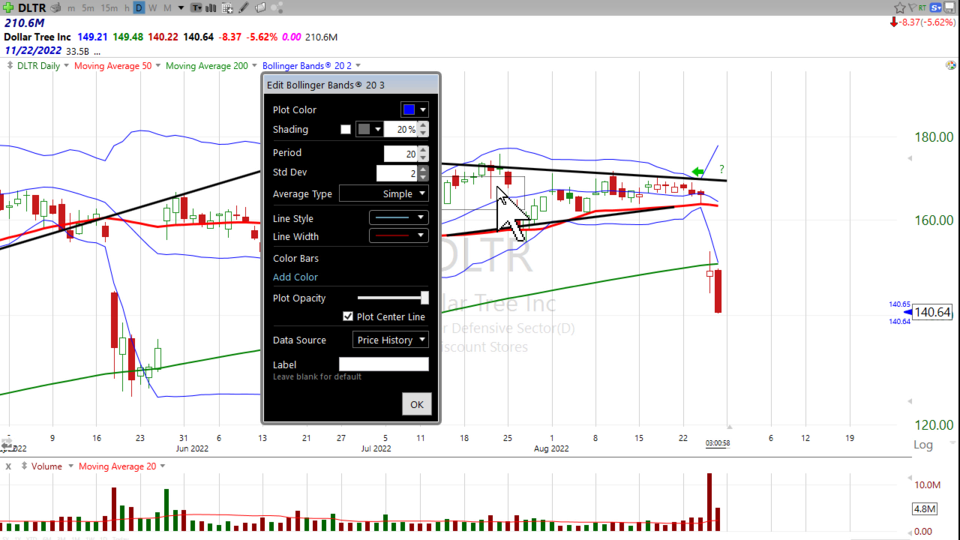Decrease Std Dev with down stepper arrow
The height and width of the screenshot is (540, 960).
click(x=423, y=177)
